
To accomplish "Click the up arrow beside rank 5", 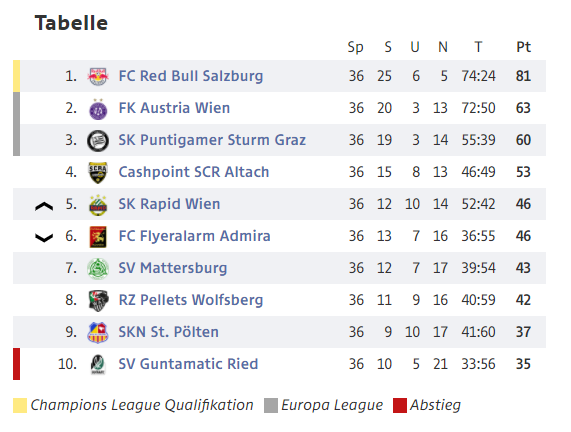I will [x=44, y=207].
